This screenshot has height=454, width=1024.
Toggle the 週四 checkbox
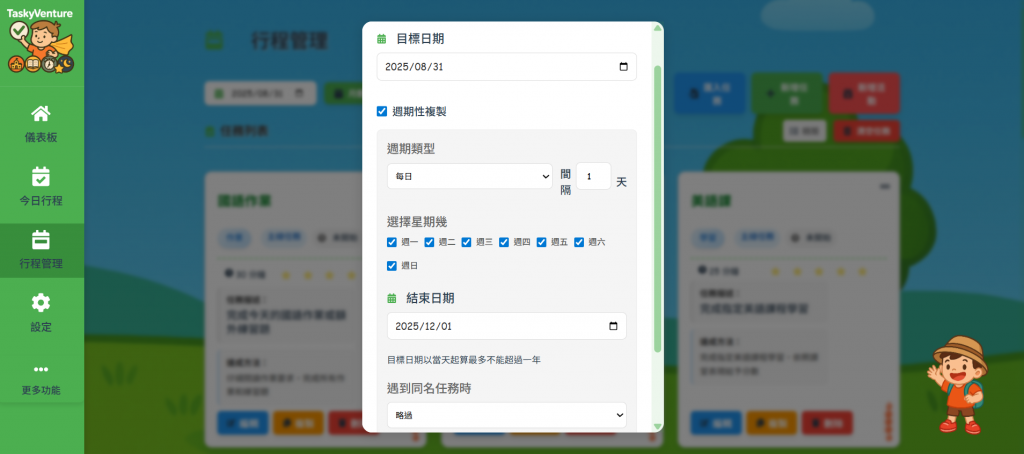tap(504, 242)
